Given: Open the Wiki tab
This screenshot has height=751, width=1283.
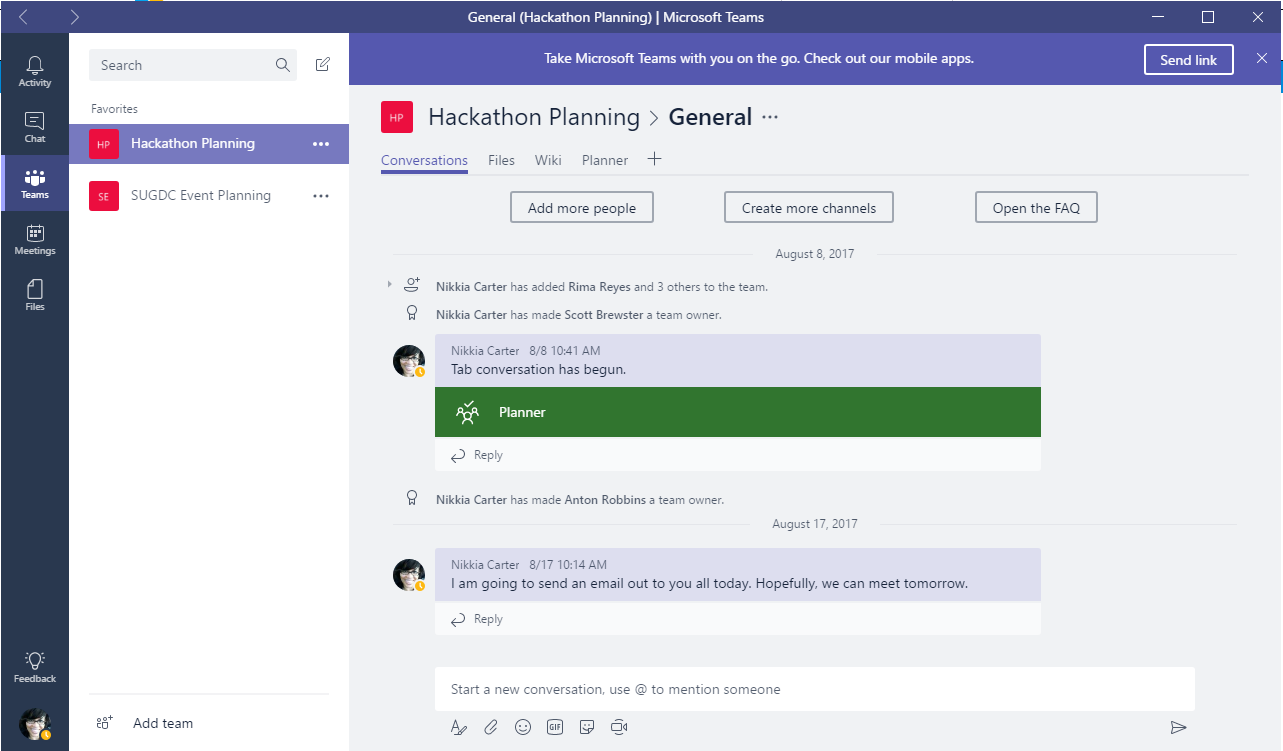Looking at the screenshot, I should 548,160.
